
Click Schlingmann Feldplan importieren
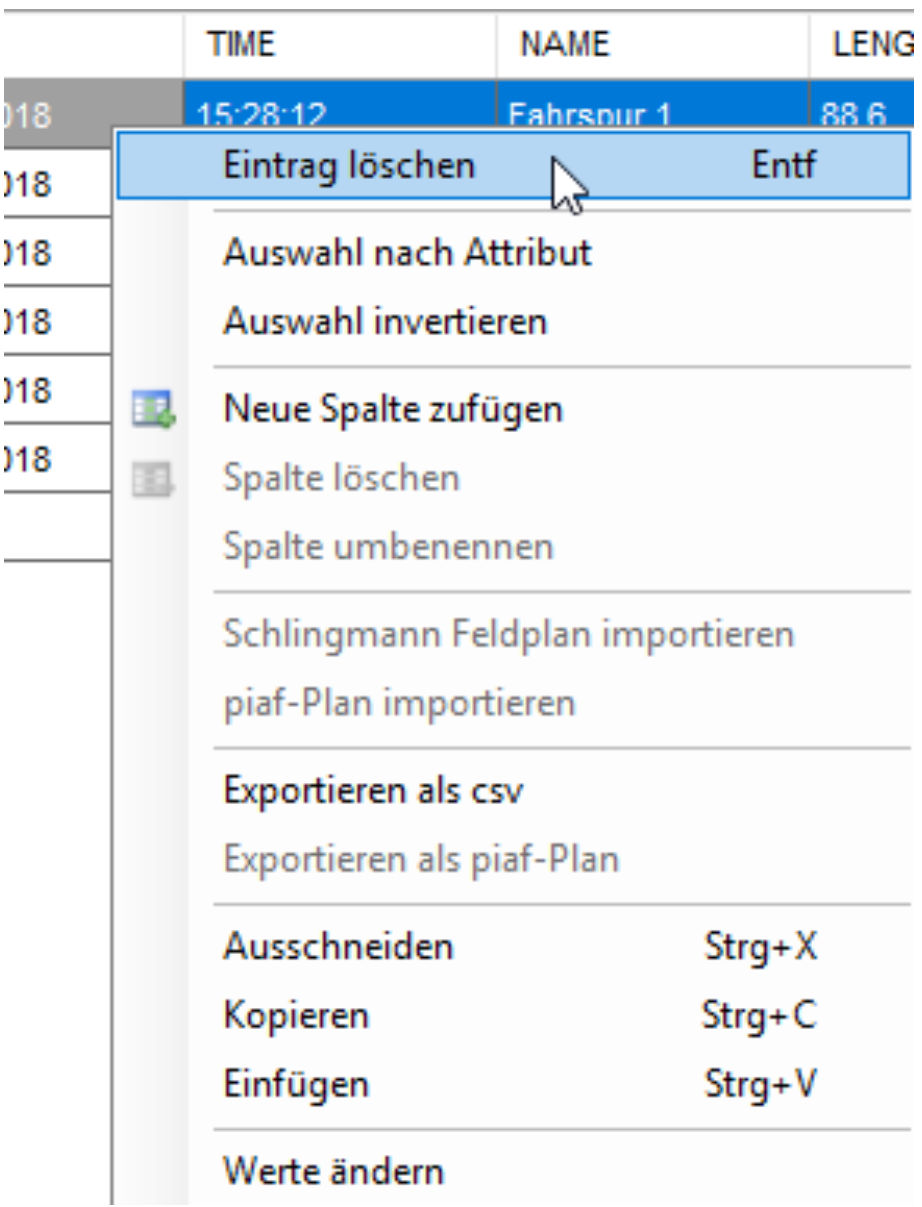coord(508,634)
